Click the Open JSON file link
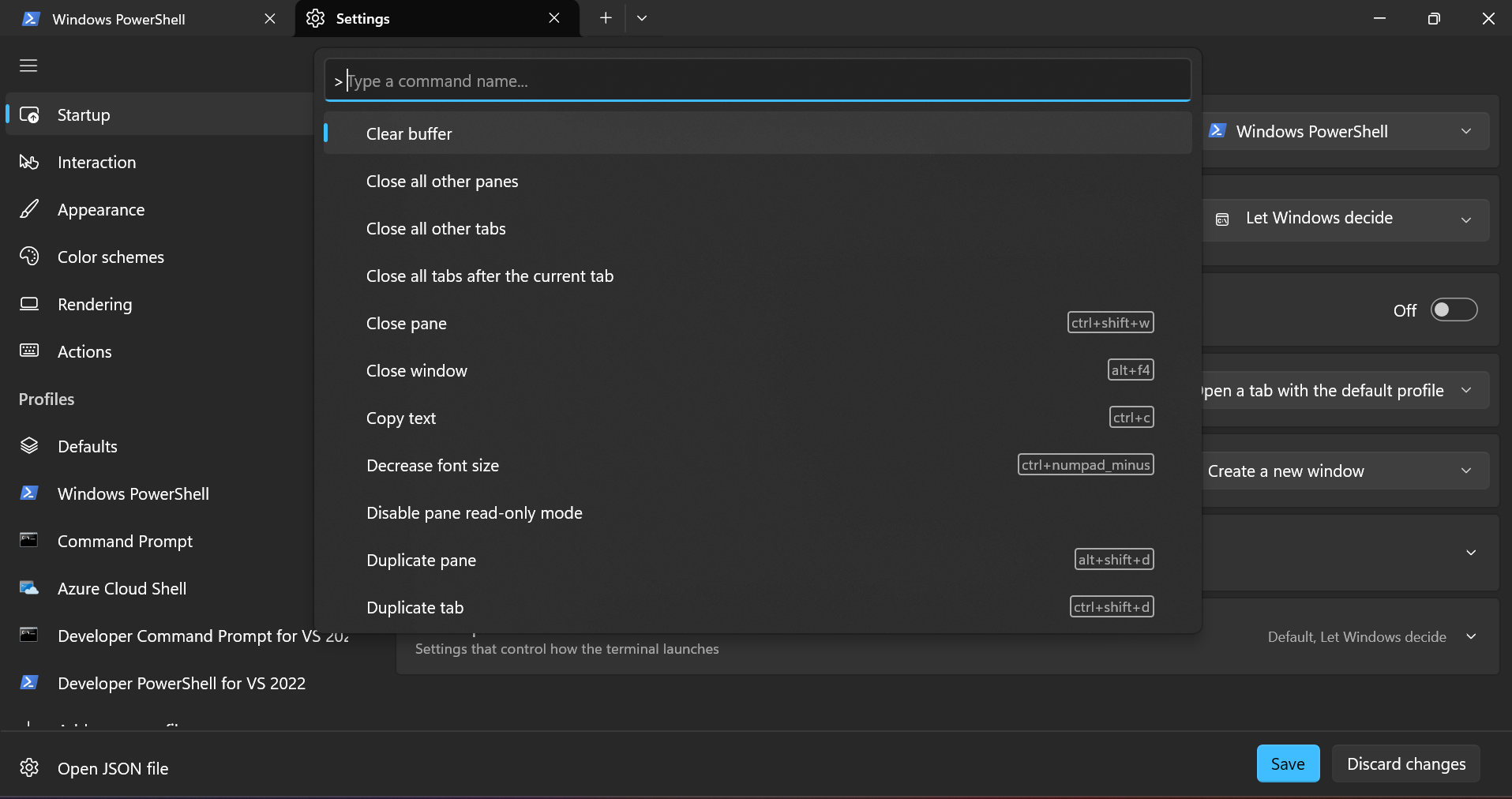 pyautogui.click(x=113, y=768)
